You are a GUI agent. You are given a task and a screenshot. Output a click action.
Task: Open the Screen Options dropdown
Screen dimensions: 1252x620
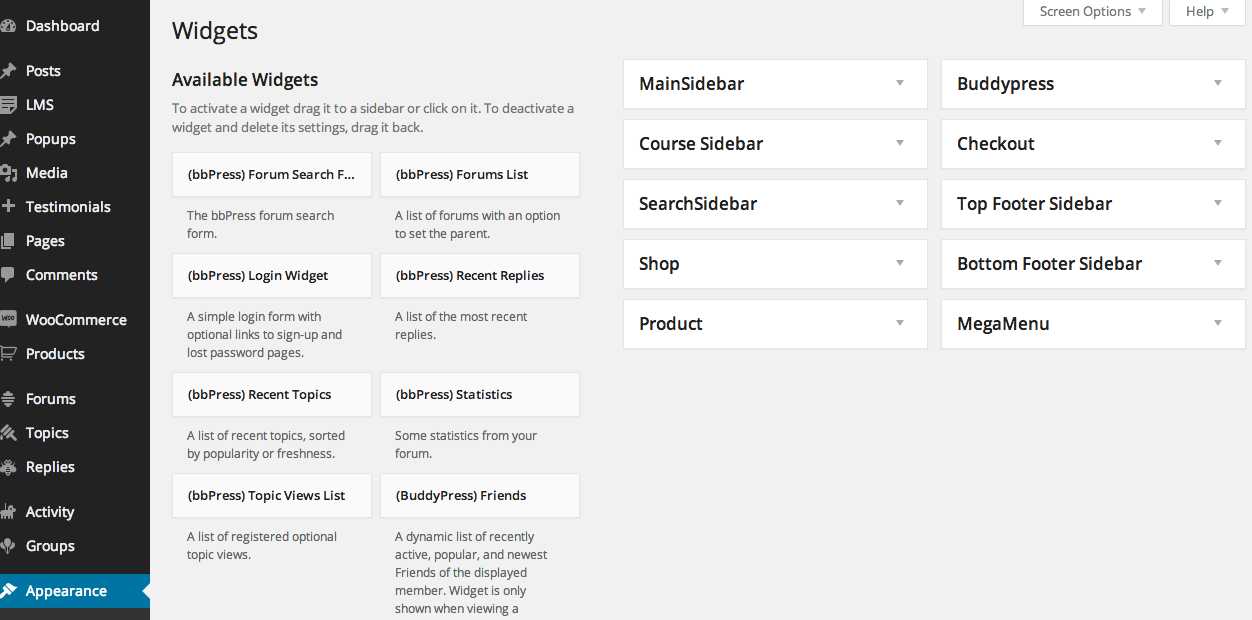[x=1093, y=12]
